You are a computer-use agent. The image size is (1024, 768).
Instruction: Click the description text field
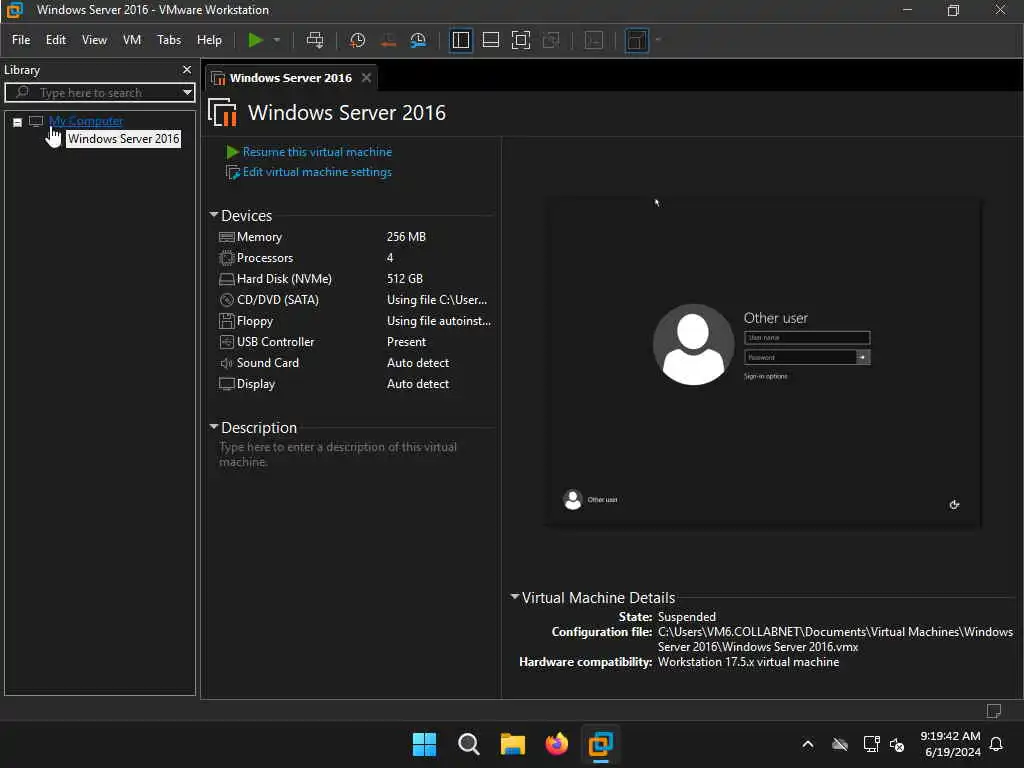point(338,454)
